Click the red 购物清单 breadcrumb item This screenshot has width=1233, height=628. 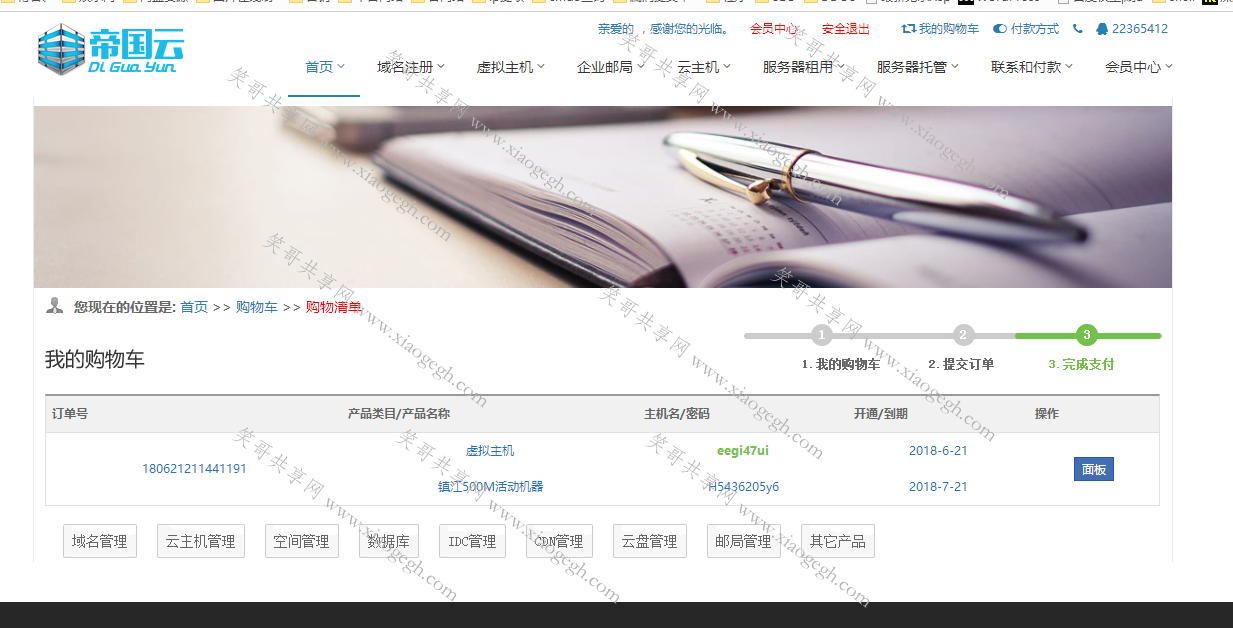pos(334,307)
